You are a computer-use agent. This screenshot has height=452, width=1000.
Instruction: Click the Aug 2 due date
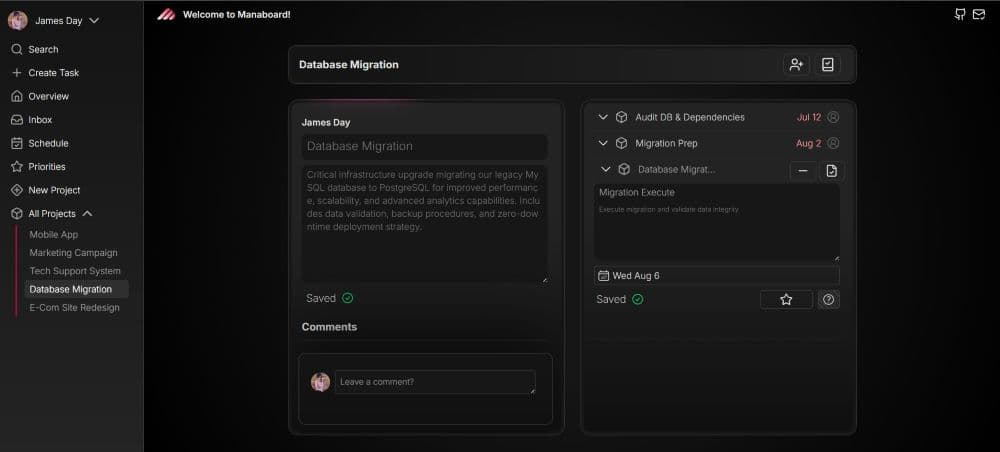pyautogui.click(x=809, y=143)
